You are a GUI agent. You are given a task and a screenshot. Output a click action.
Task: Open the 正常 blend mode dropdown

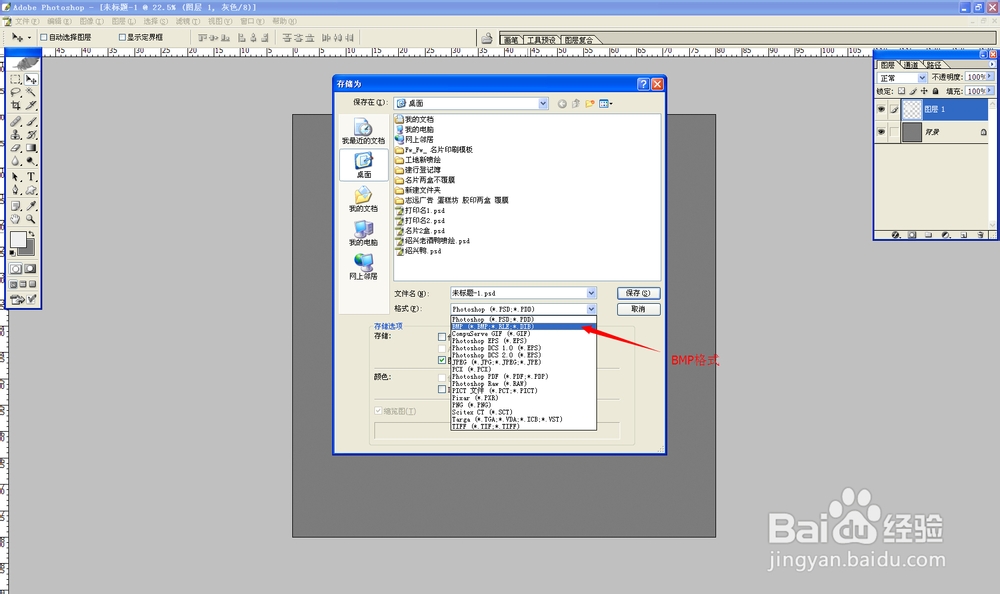922,77
